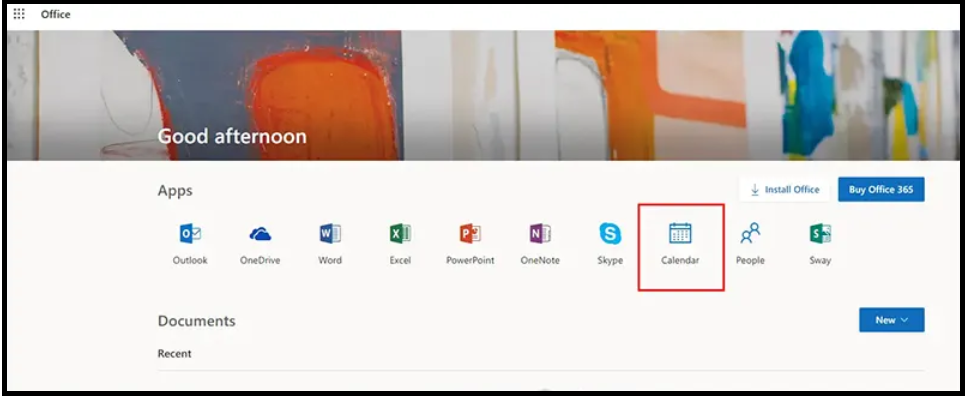Expand the New document dropdown
The width and height of the screenshot is (966, 396).
[x=891, y=320]
